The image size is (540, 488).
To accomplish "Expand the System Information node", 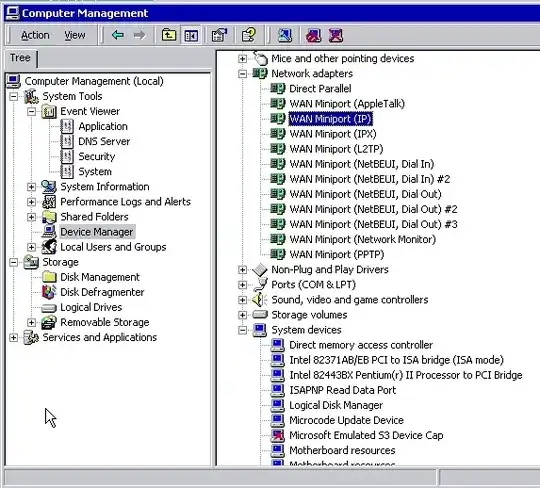I will [x=31, y=187].
